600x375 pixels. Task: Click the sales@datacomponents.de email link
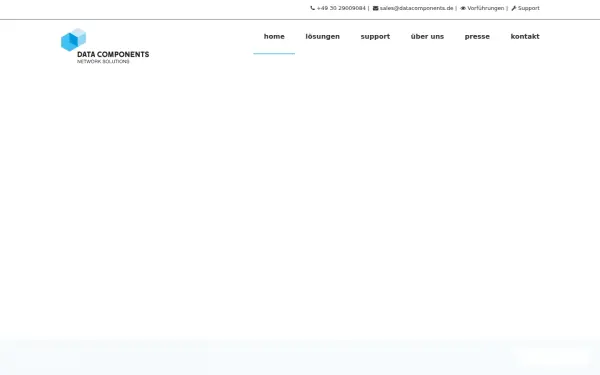pyautogui.click(x=416, y=8)
